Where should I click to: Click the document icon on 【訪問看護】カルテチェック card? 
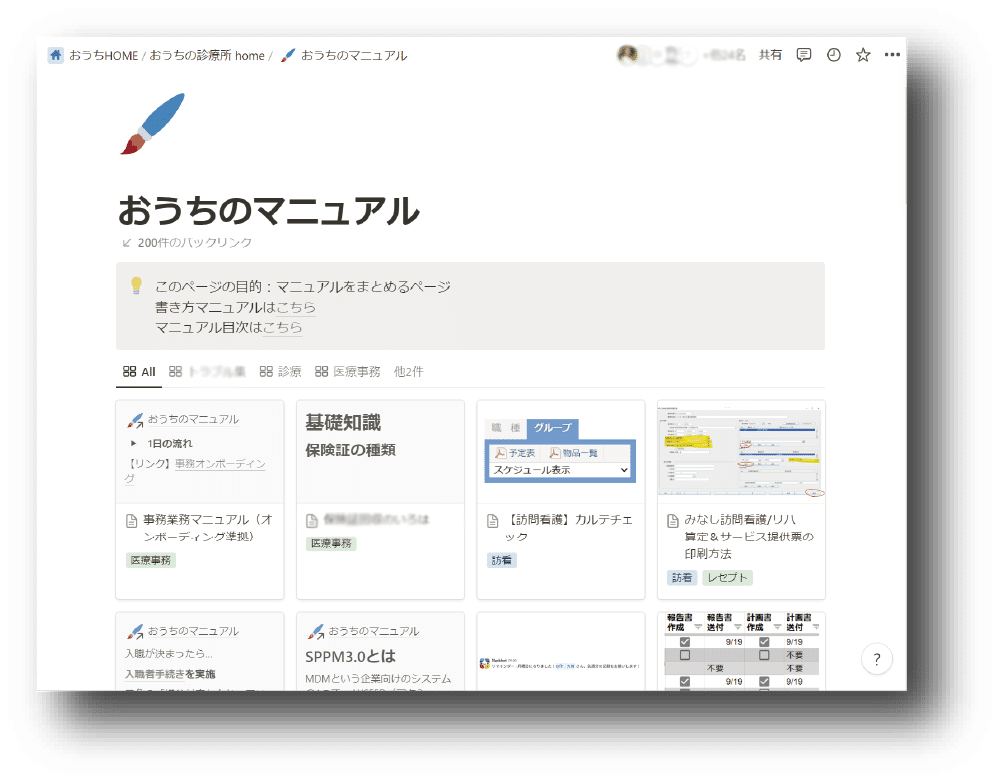tap(492, 519)
